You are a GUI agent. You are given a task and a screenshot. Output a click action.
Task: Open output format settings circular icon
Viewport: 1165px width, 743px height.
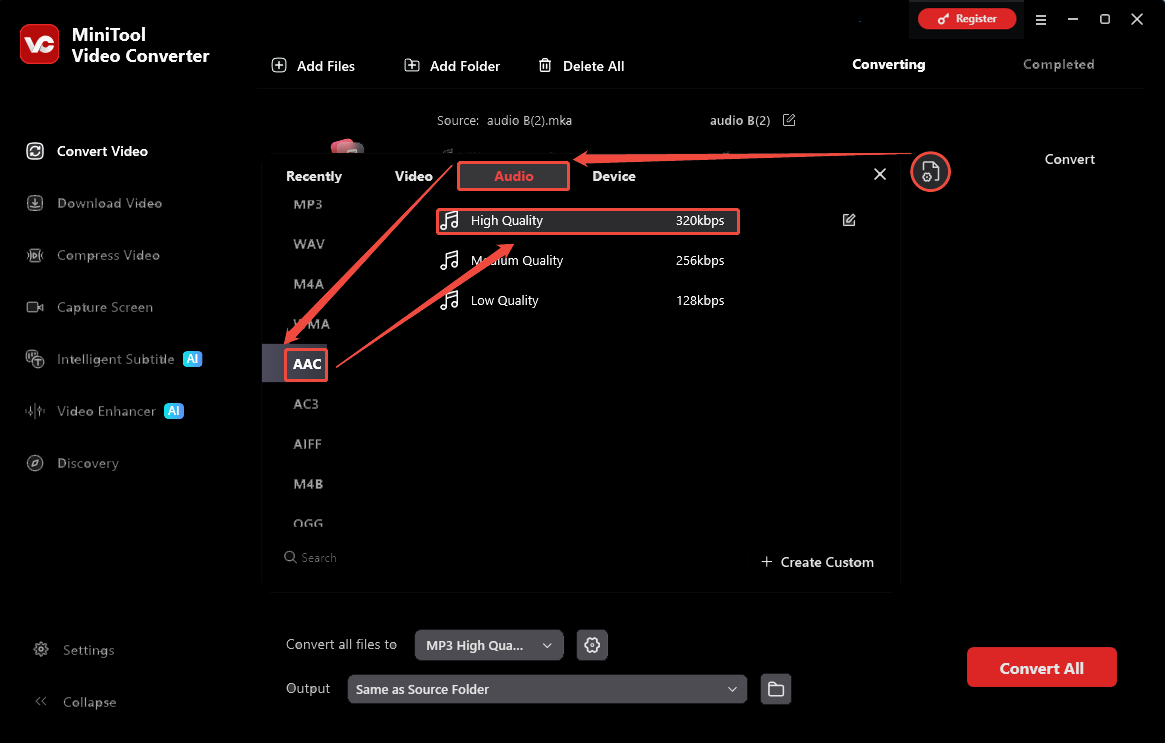click(x=930, y=172)
